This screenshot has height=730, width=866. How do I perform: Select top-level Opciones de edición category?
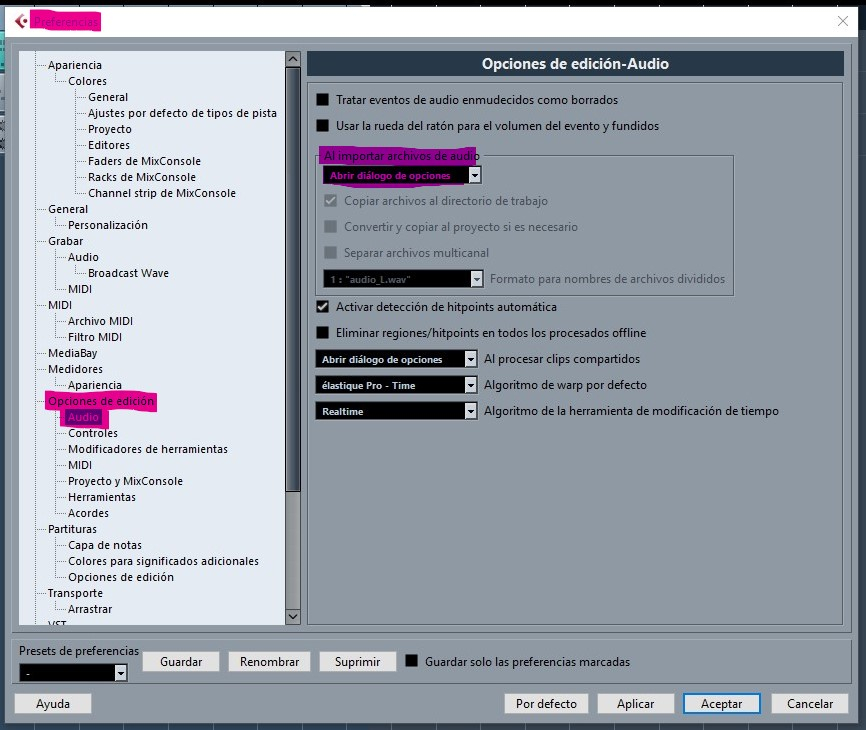[101, 401]
